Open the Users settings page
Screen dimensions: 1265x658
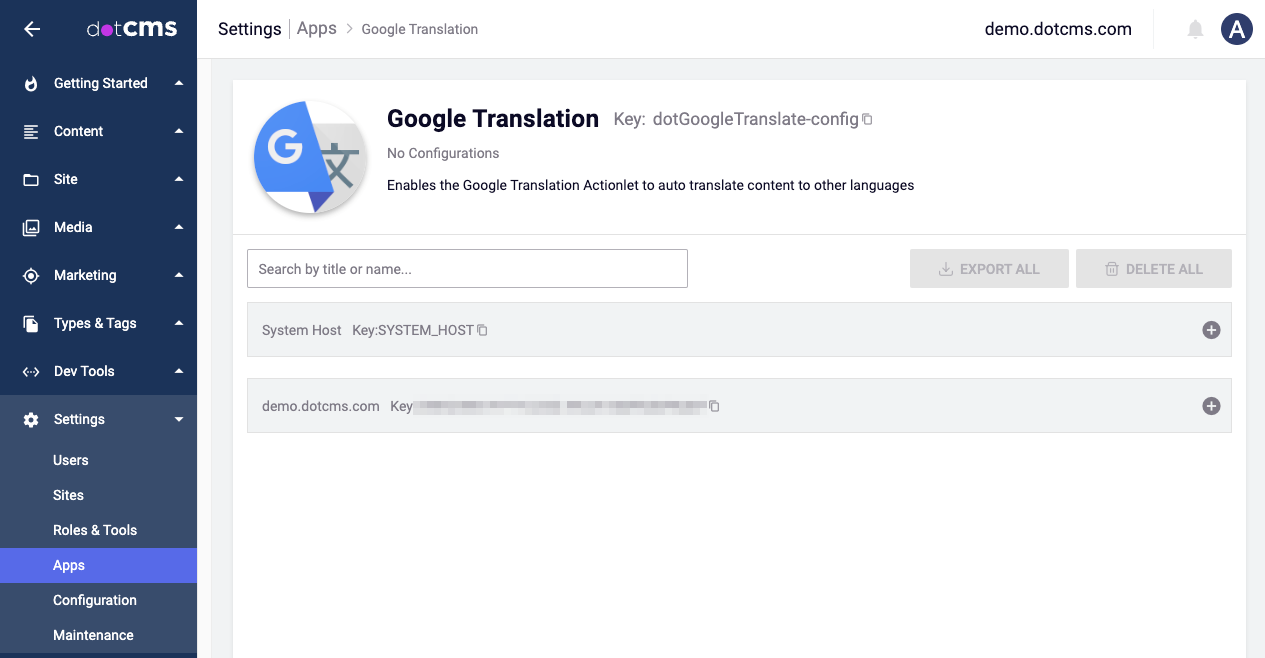71,460
